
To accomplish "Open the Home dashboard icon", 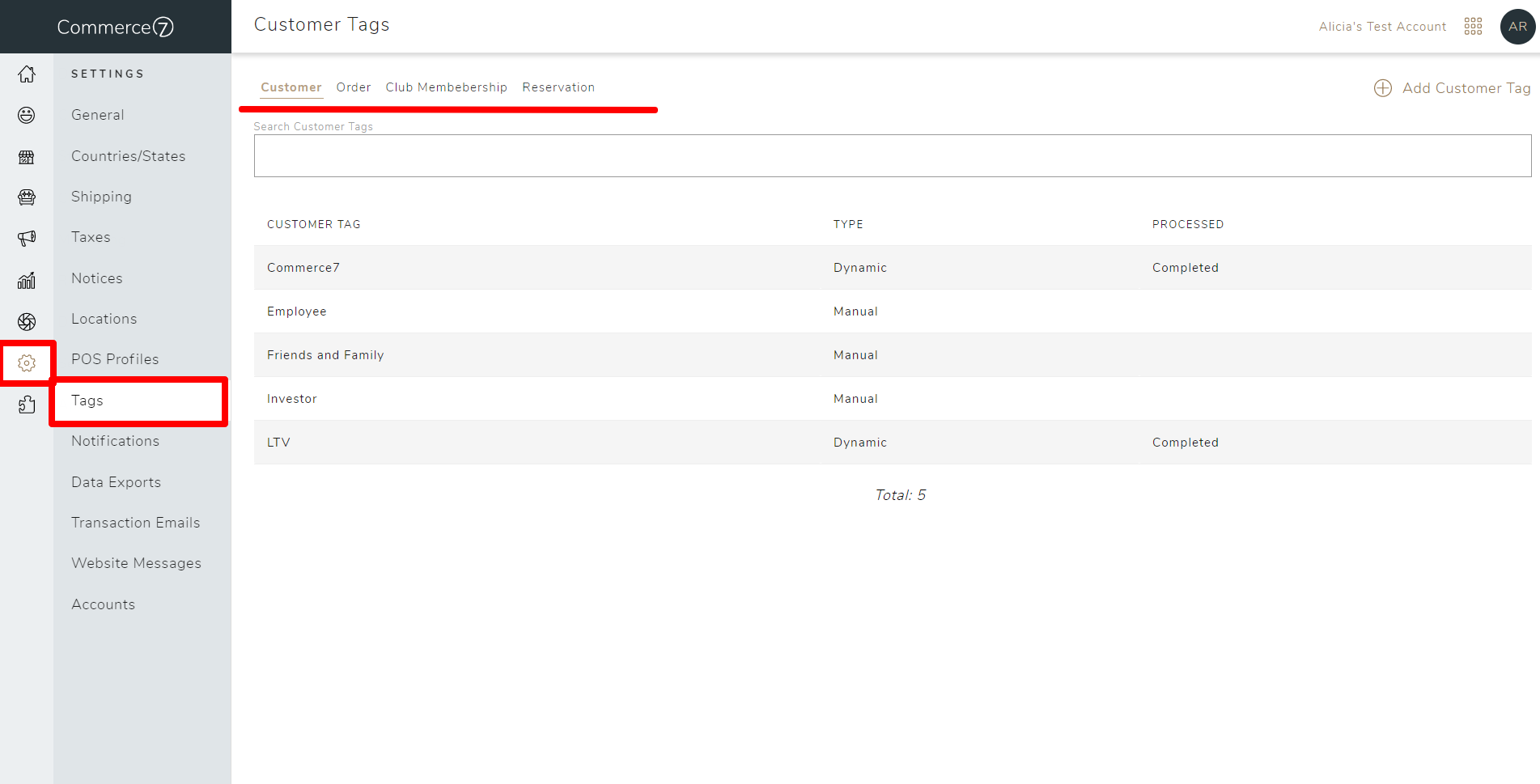I will 27,74.
